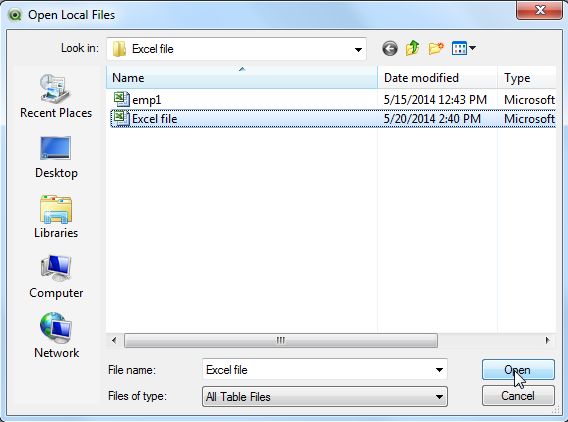Sort by the Type column header
Viewport: 568px width, 422px height.
coord(527,78)
